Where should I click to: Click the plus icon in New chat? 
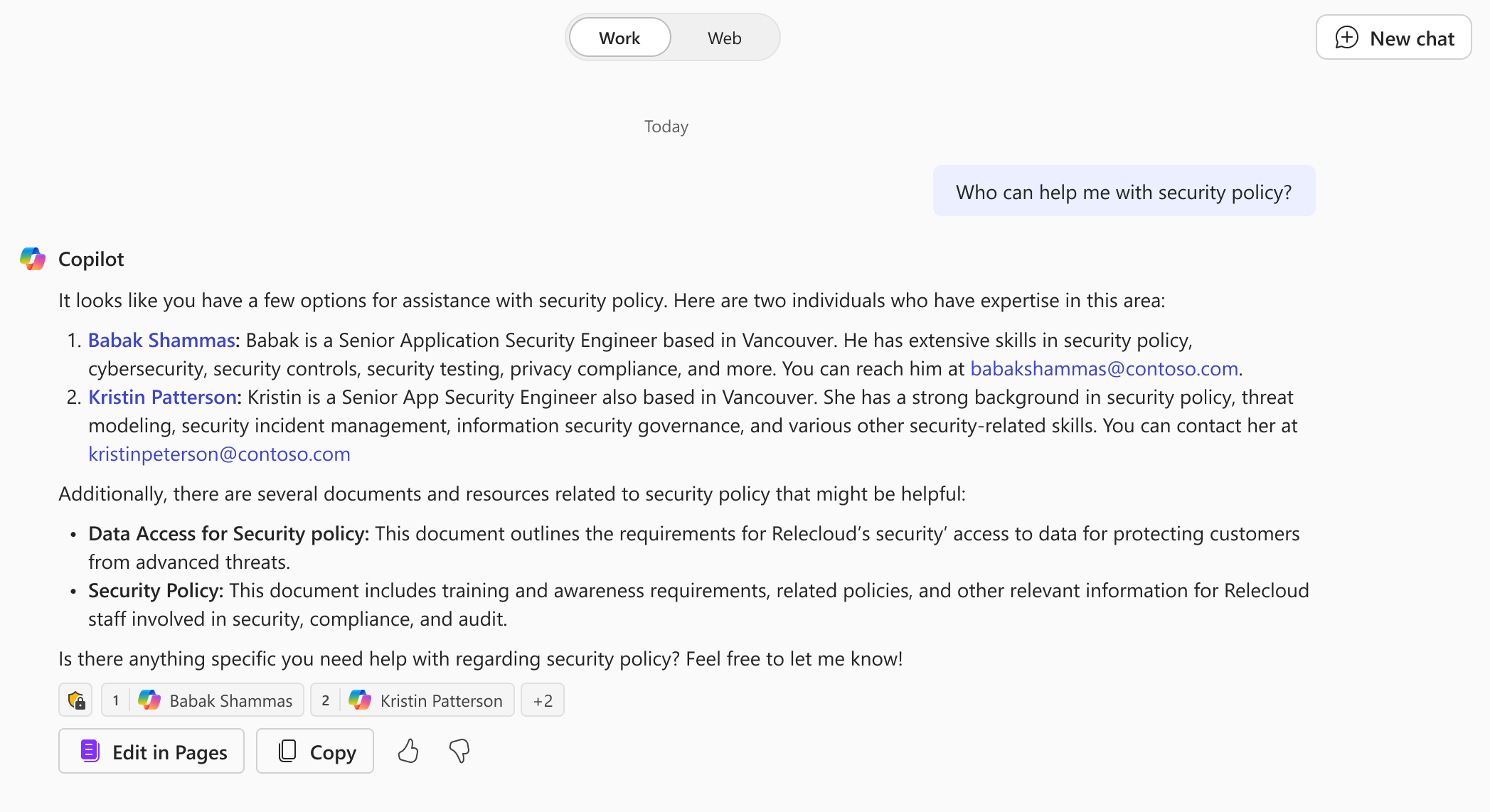[1346, 38]
